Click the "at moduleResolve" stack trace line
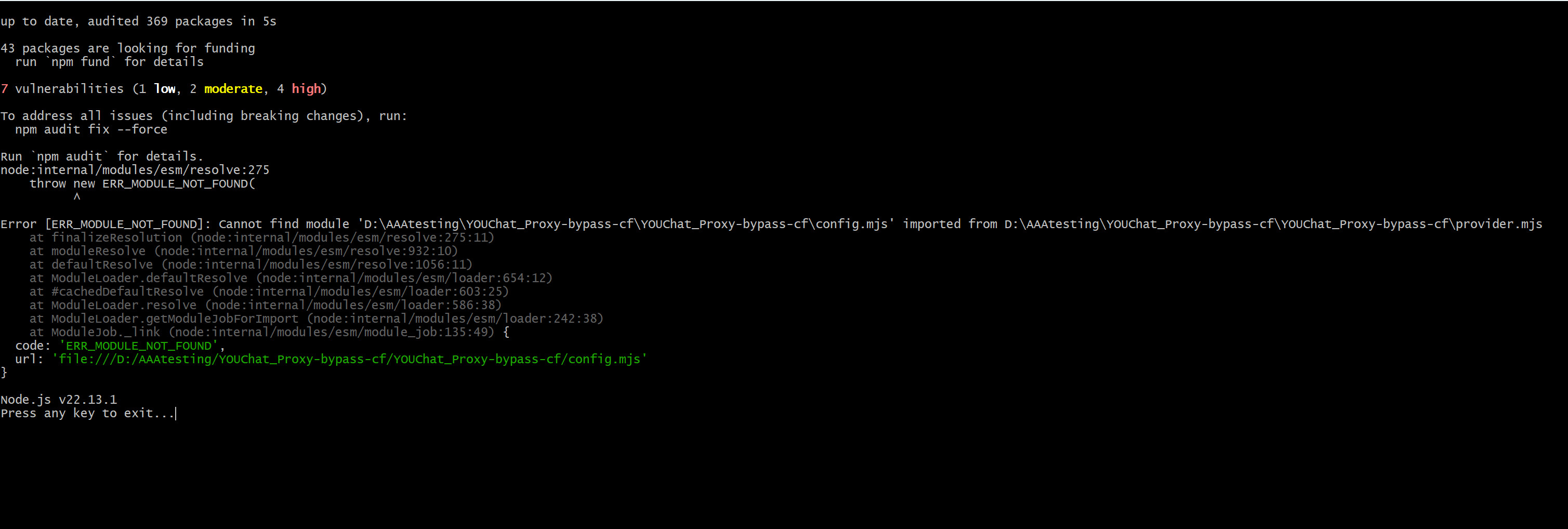The height and width of the screenshot is (529, 1568). tap(243, 251)
